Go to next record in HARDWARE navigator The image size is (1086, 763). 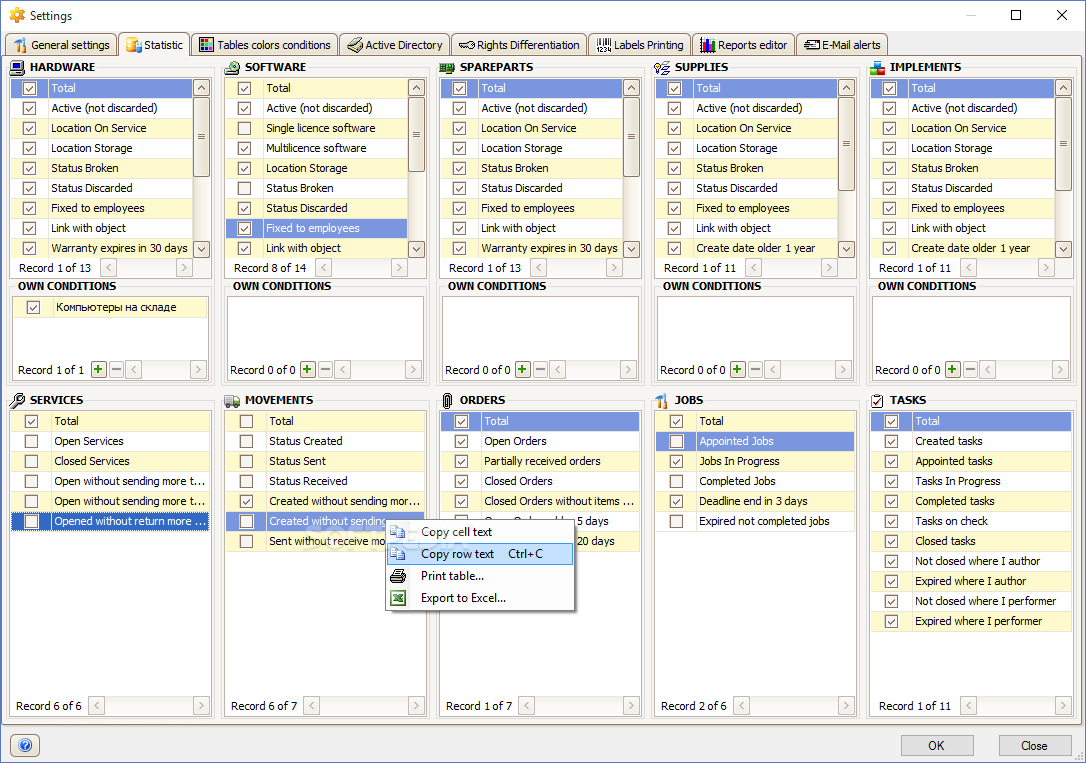184,268
